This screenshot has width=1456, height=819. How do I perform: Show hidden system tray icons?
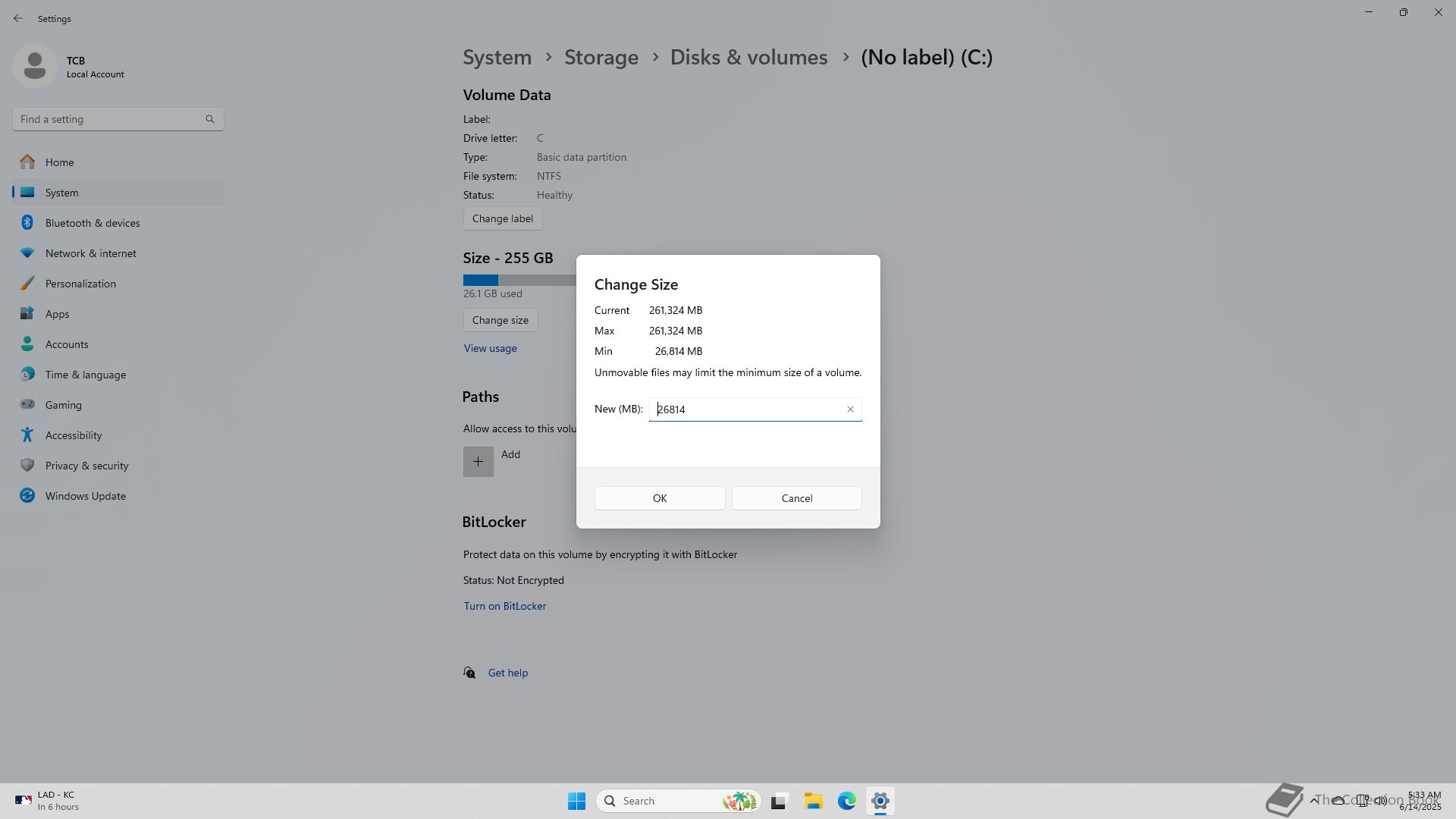pyautogui.click(x=1313, y=801)
